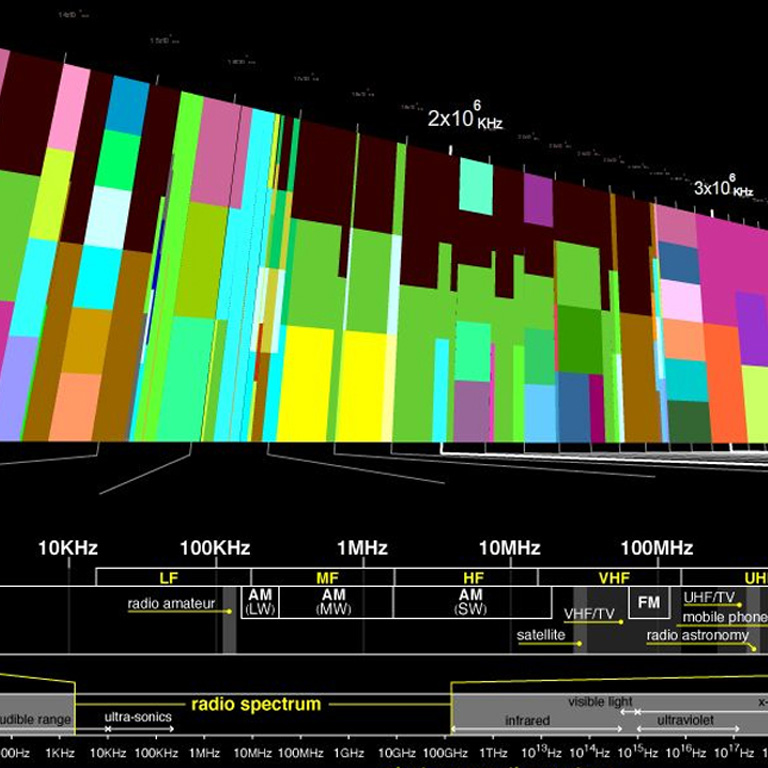Click the 'satellite' label

point(540,635)
